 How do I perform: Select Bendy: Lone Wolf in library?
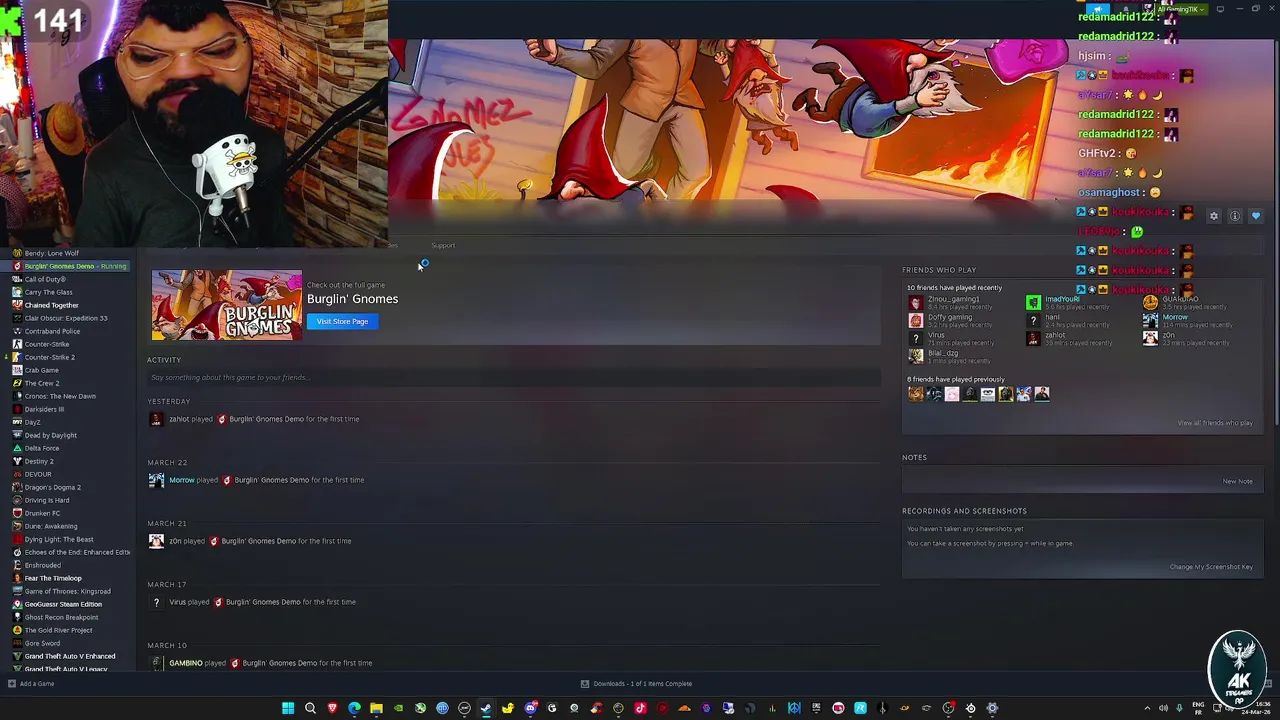[51, 253]
